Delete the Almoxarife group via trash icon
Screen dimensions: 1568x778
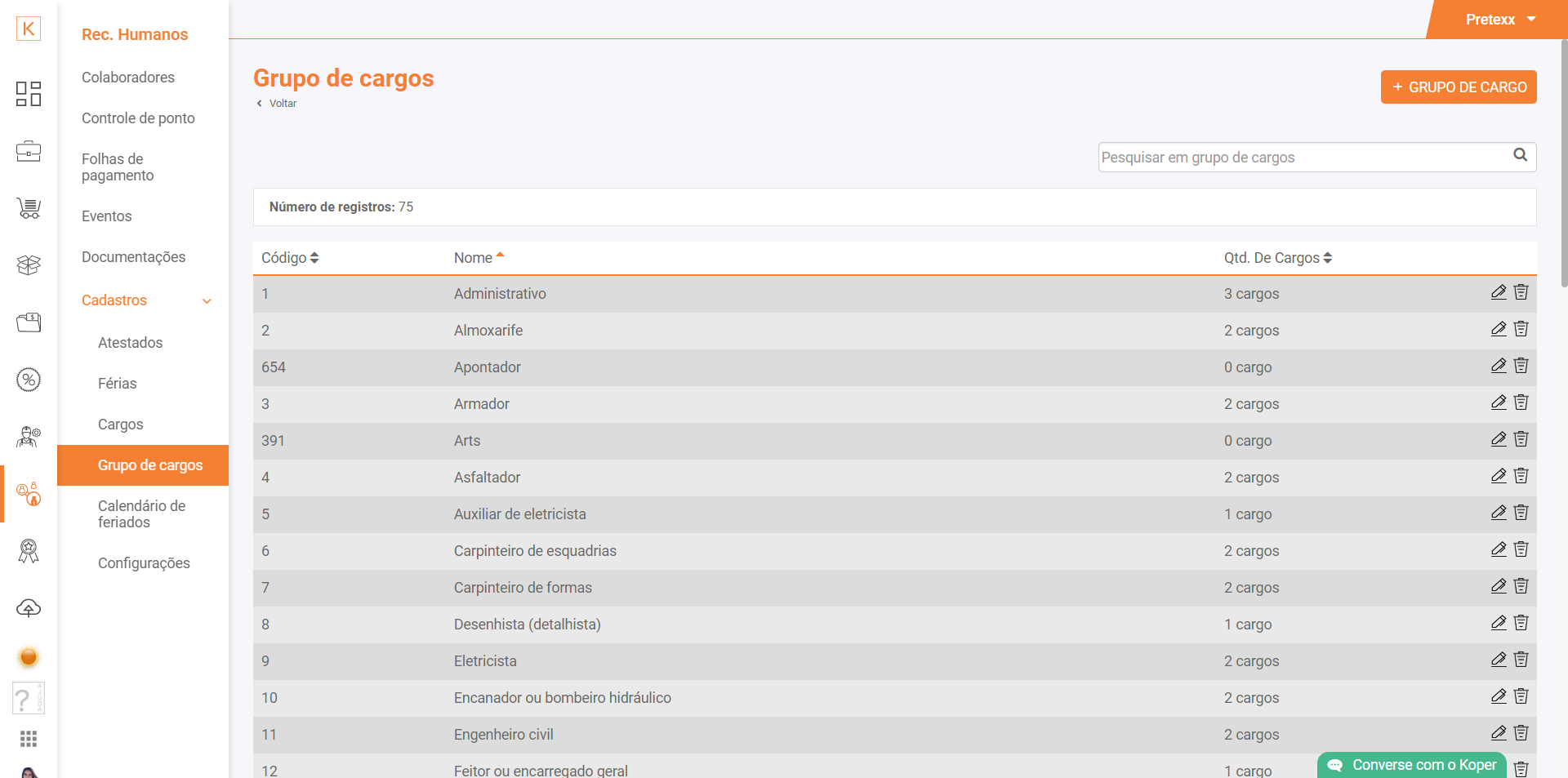click(x=1521, y=329)
